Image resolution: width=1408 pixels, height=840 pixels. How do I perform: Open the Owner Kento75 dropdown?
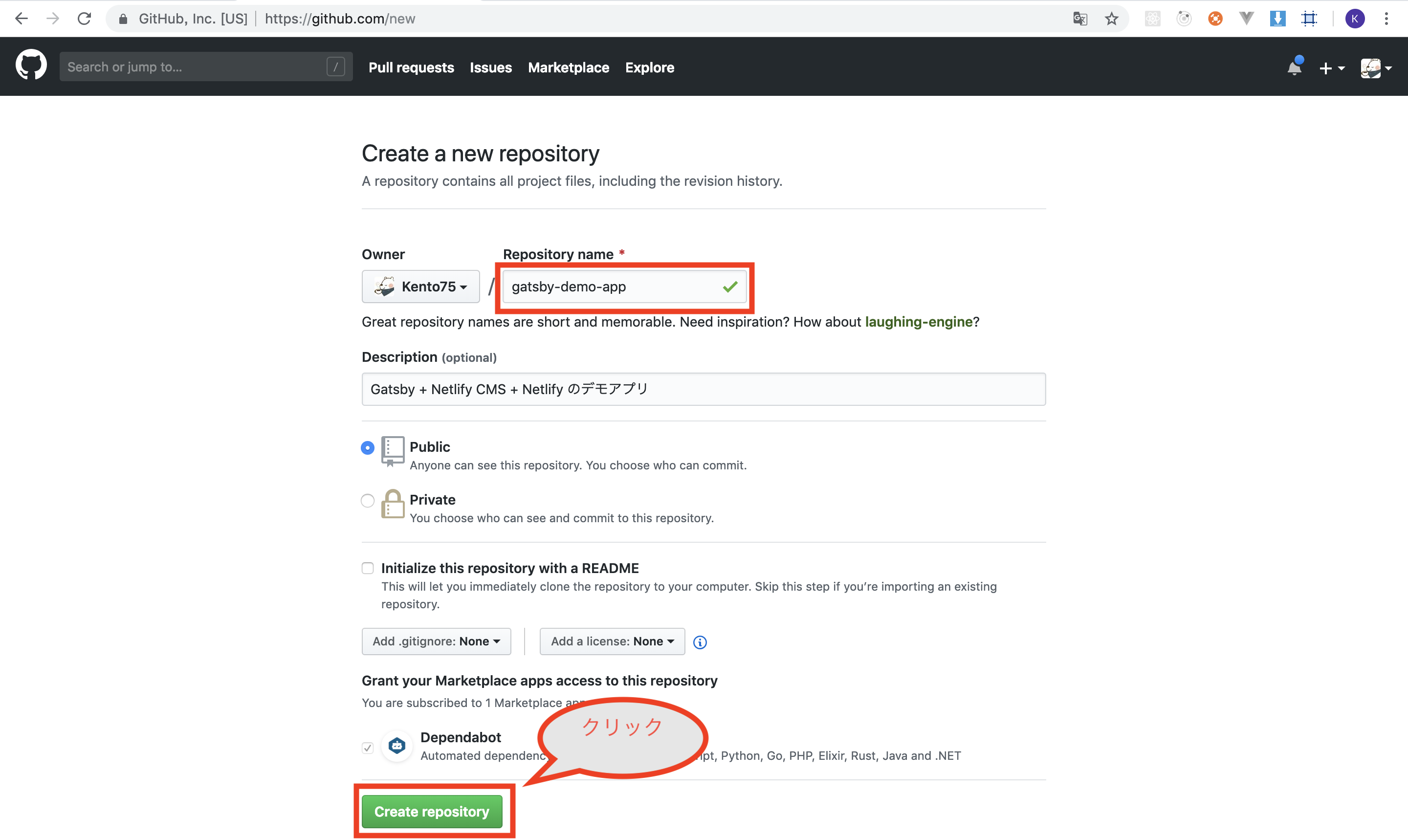click(420, 287)
